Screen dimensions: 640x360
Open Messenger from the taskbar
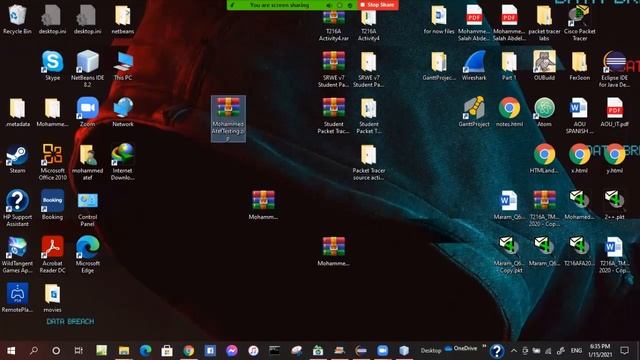pos(231,350)
